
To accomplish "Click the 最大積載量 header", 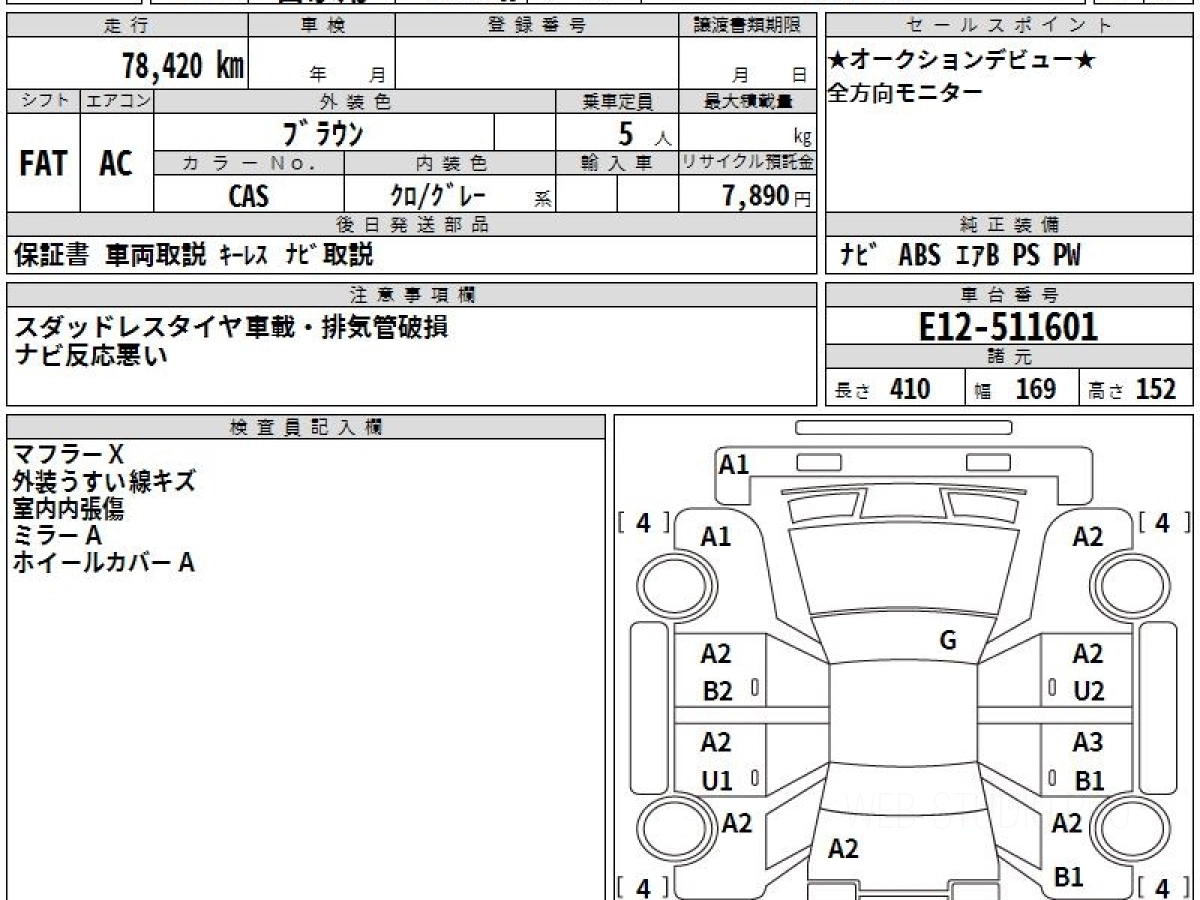I will coord(747,101).
